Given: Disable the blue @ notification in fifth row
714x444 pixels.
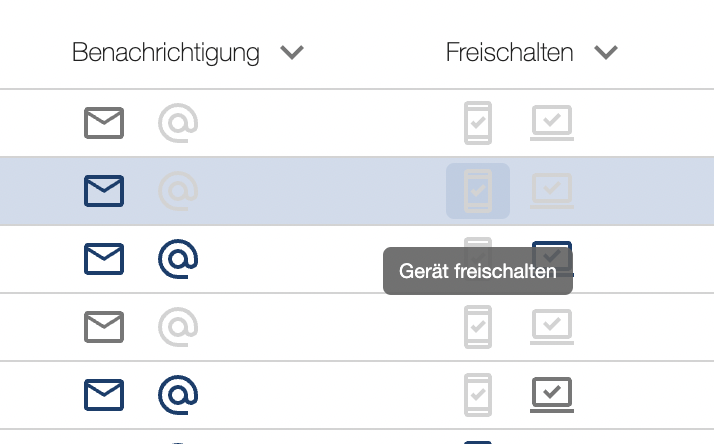Looking at the screenshot, I should [178, 395].
